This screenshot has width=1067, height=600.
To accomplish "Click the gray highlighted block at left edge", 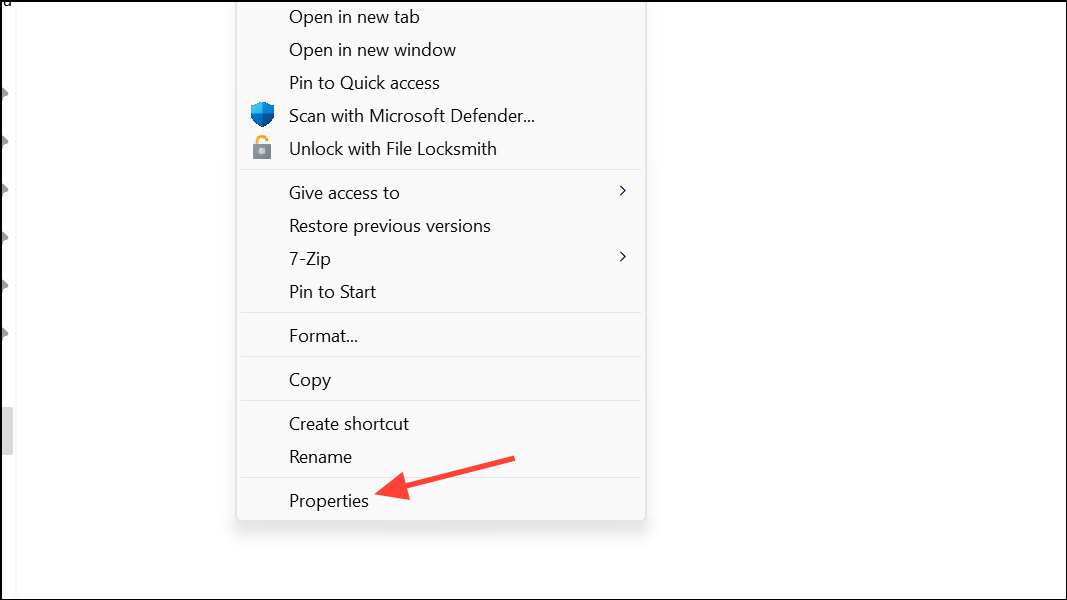I will tap(6, 430).
